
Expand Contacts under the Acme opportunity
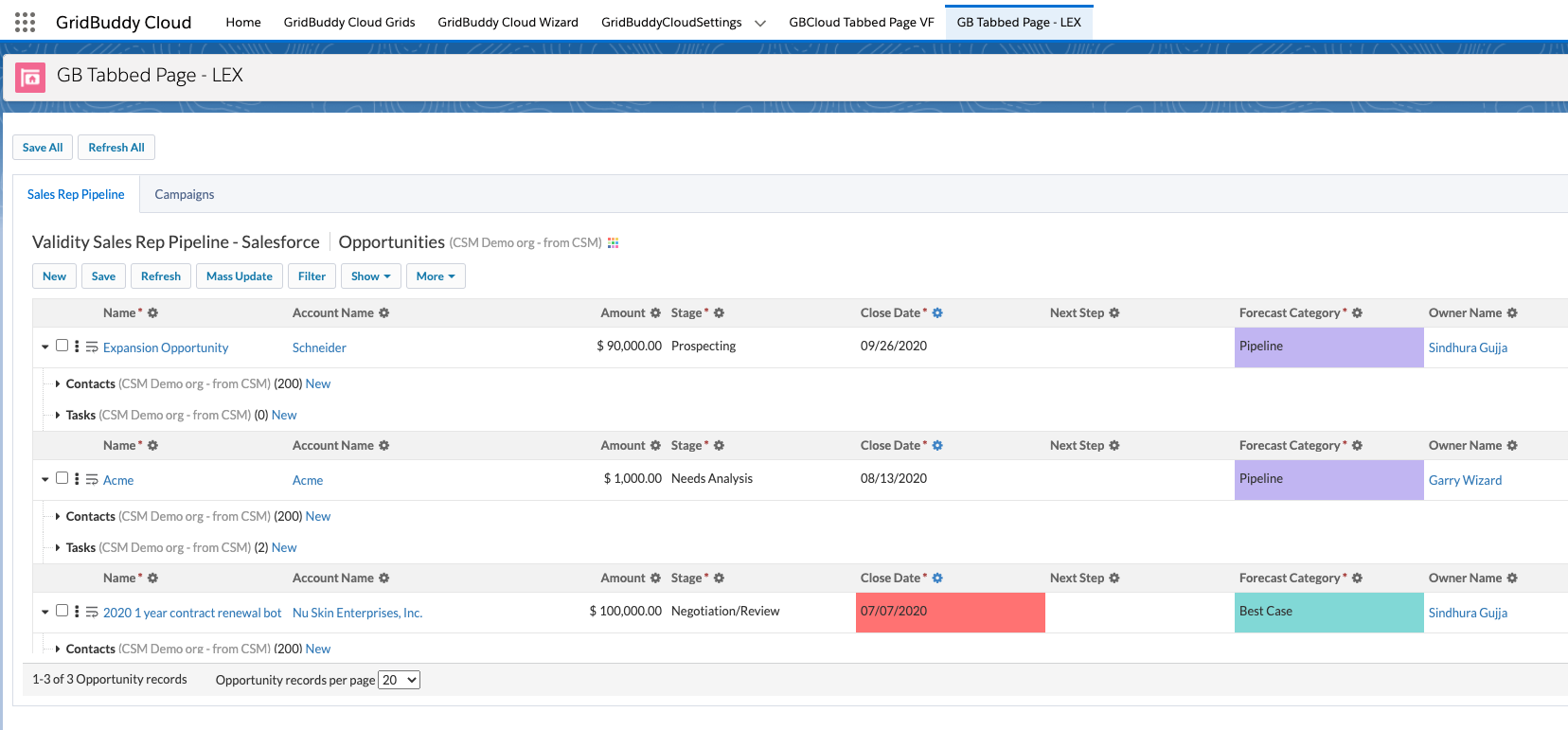(58, 516)
